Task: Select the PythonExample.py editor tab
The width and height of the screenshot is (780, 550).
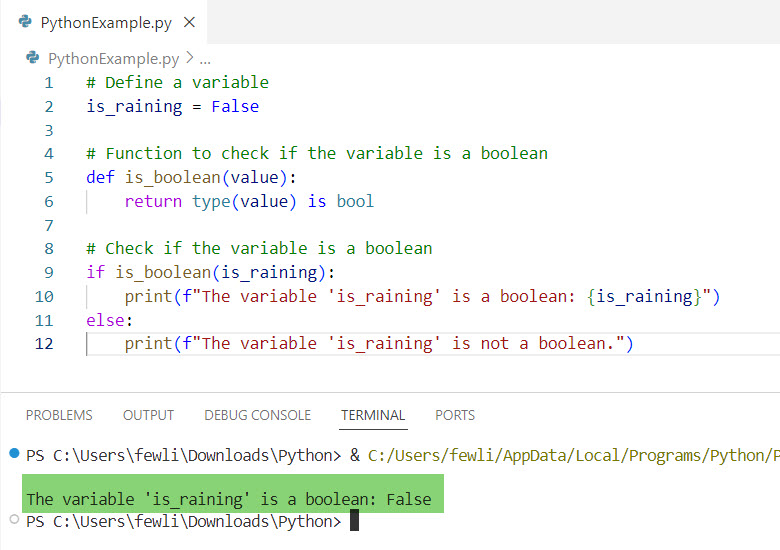Action: click(104, 22)
